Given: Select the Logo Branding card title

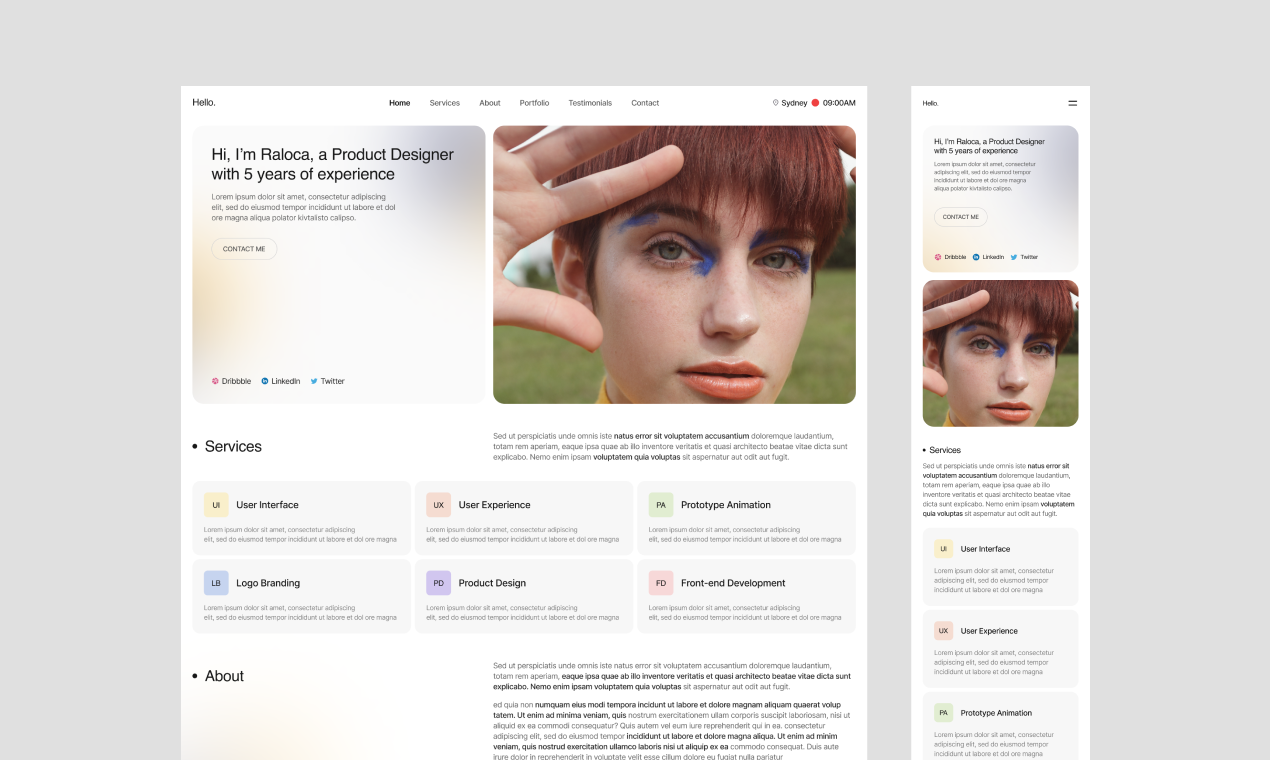Looking at the screenshot, I should click(268, 583).
